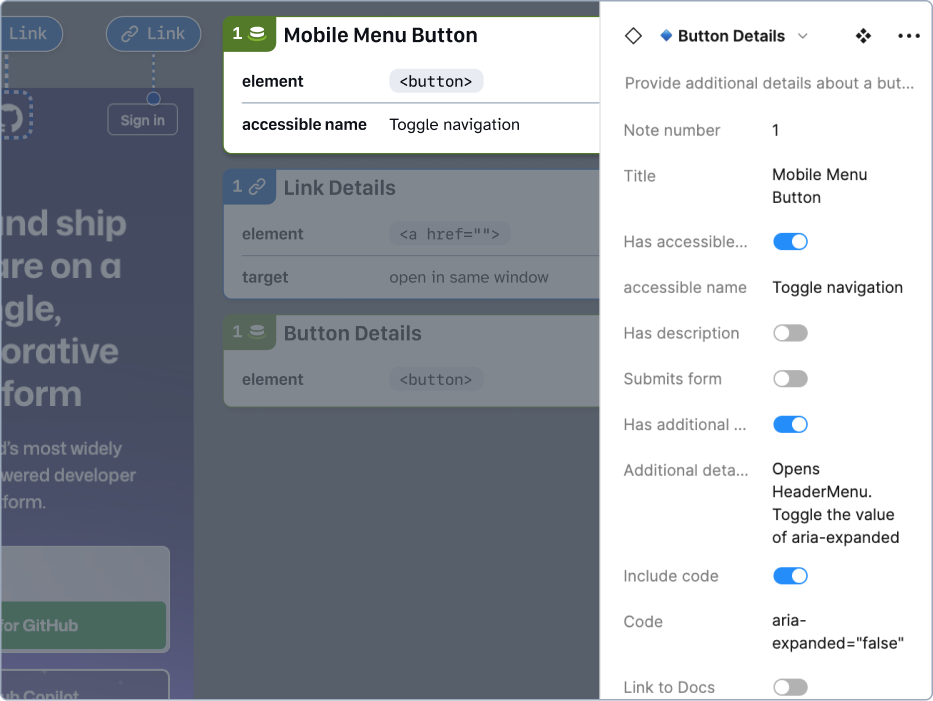Click the green badge icon on Mobile Menu Button

pyautogui.click(x=249, y=34)
